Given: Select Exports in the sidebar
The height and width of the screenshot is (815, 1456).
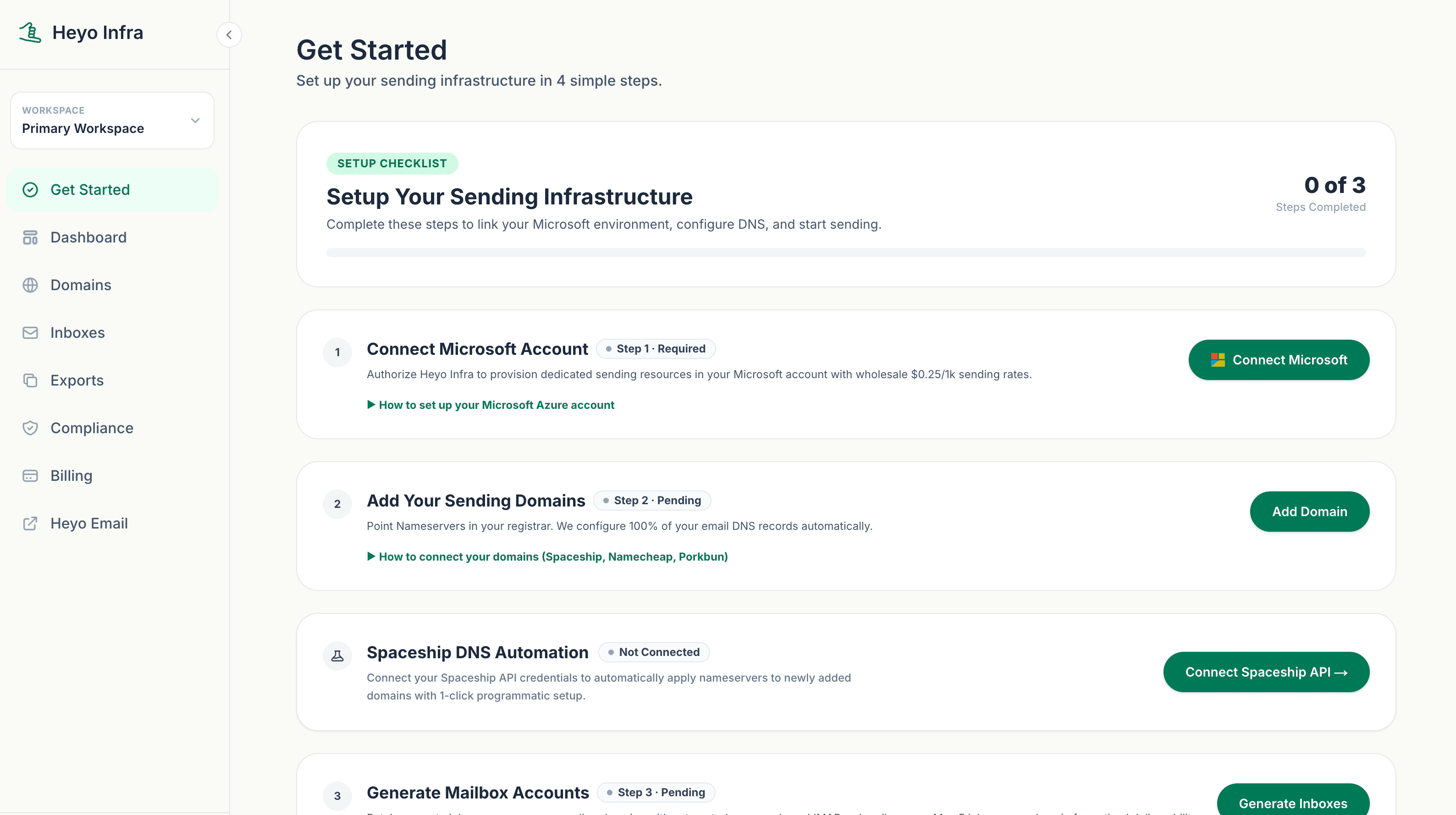Looking at the screenshot, I should [112, 380].
